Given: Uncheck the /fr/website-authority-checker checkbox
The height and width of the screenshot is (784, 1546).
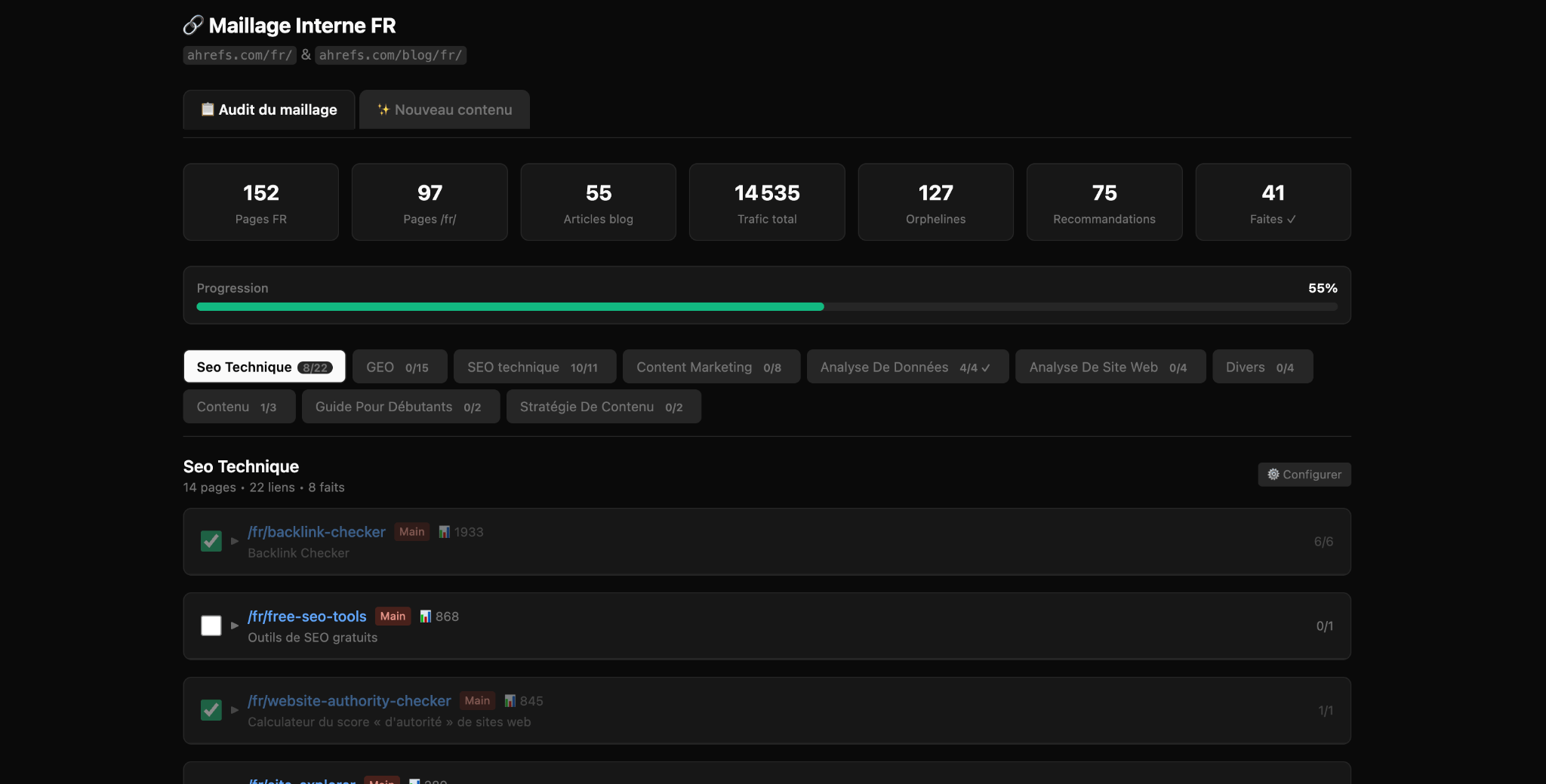Looking at the screenshot, I should [x=211, y=710].
